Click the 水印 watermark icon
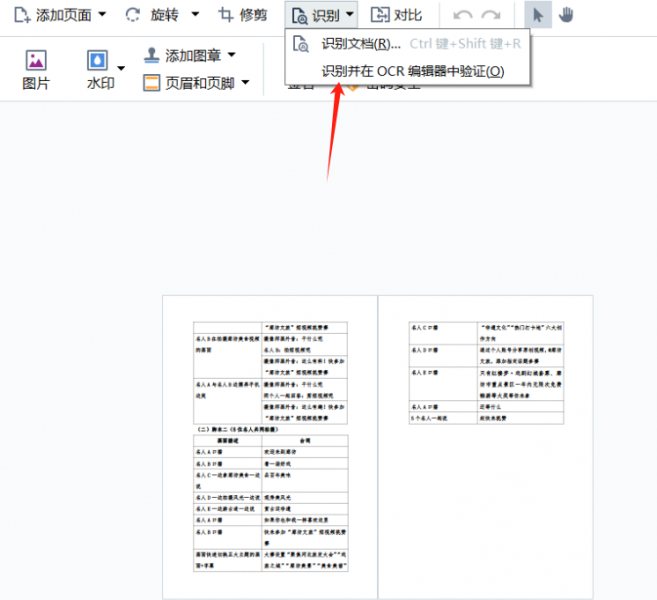Image resolution: width=657 pixels, height=600 pixels. (x=97, y=60)
